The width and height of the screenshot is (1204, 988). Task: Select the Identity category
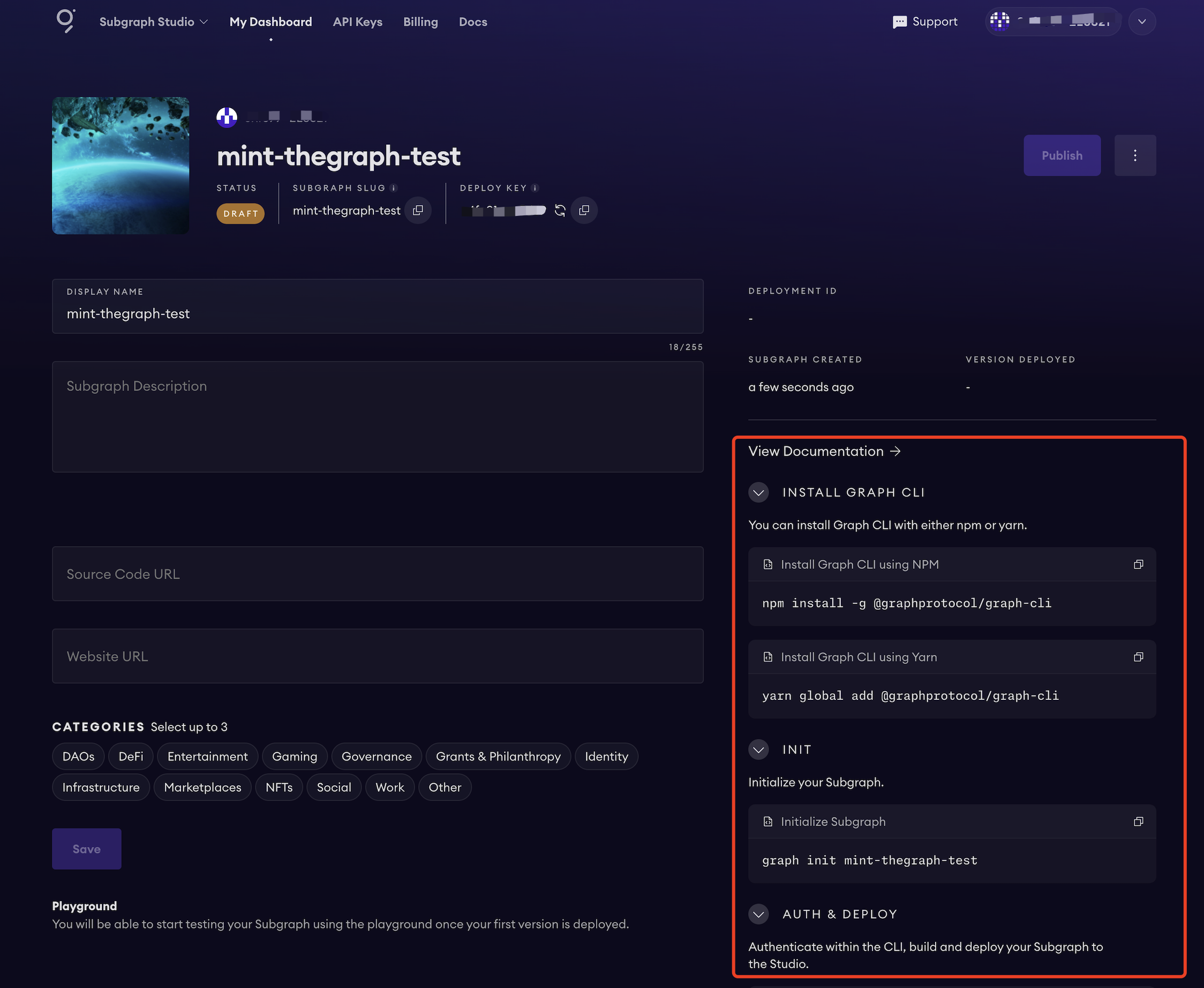(606, 757)
